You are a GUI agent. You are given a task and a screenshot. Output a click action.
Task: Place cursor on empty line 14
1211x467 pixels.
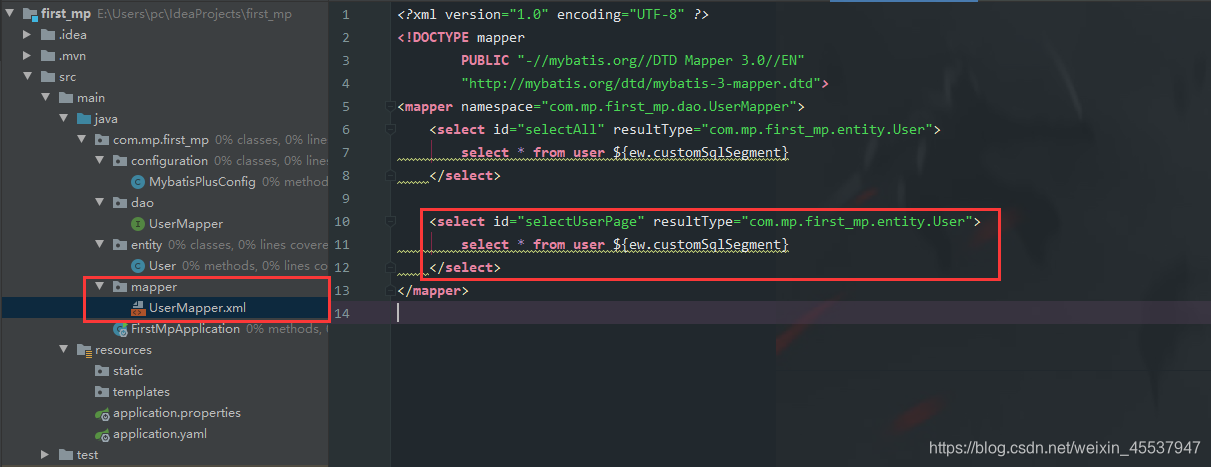(x=600, y=313)
